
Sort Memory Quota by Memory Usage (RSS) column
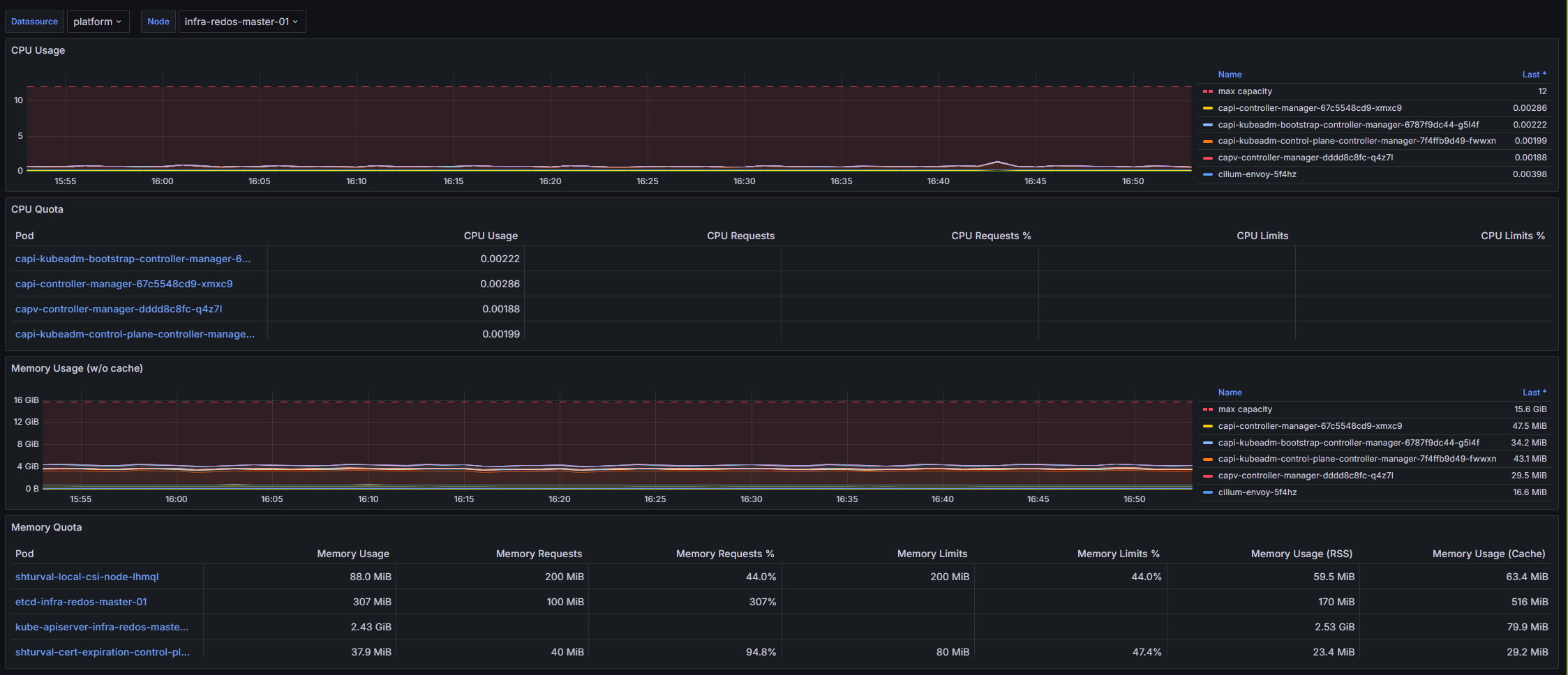coord(1301,554)
